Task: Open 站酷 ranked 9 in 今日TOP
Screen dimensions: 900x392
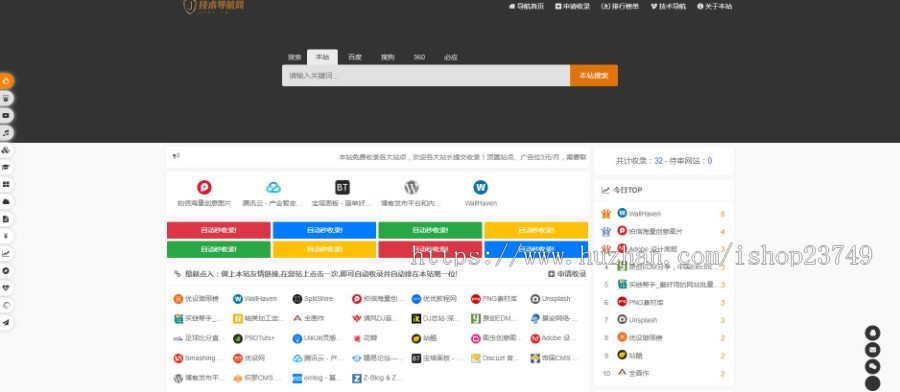Action: [x=630, y=355]
